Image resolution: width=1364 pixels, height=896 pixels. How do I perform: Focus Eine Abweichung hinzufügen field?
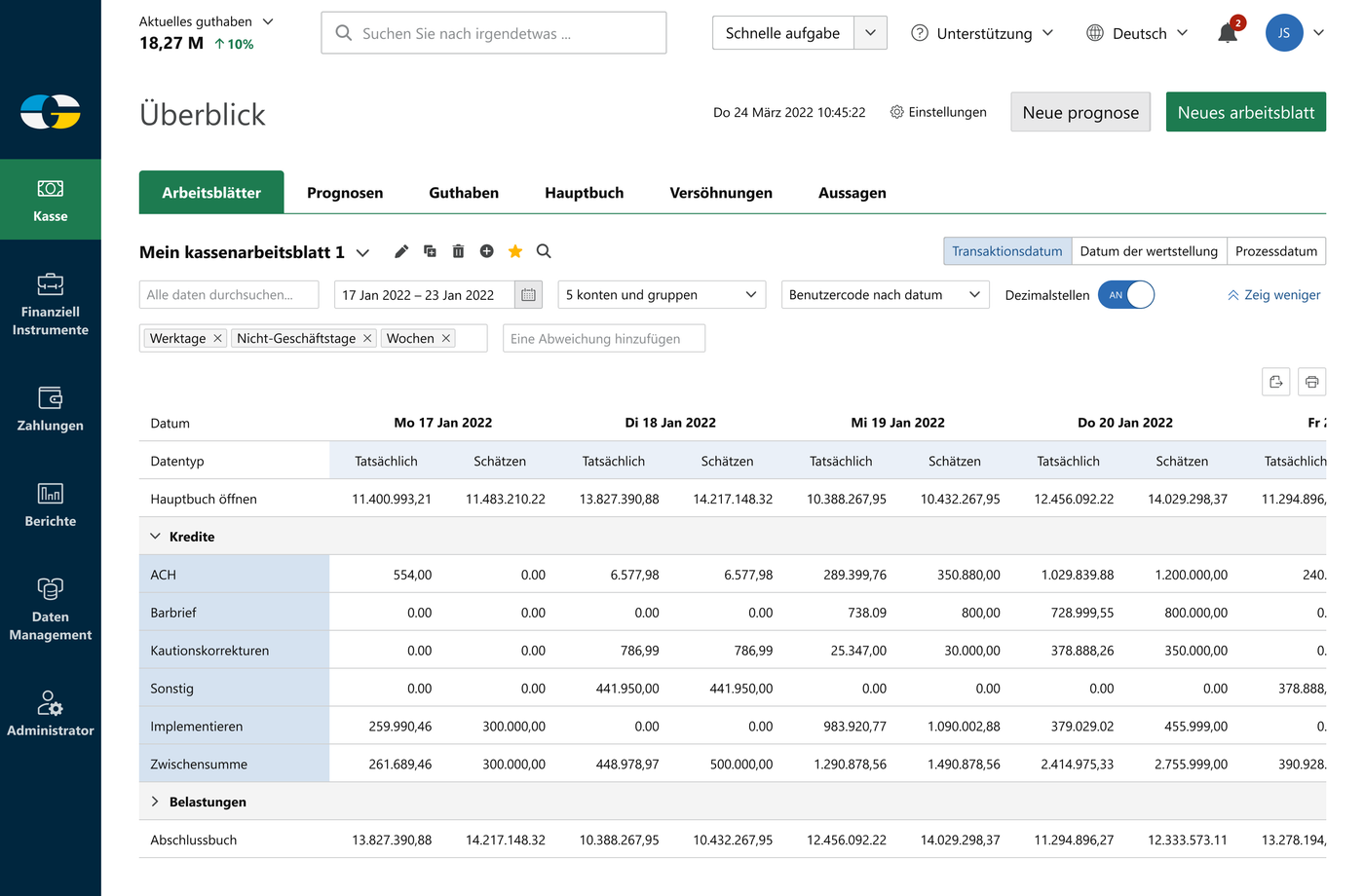[x=604, y=339]
